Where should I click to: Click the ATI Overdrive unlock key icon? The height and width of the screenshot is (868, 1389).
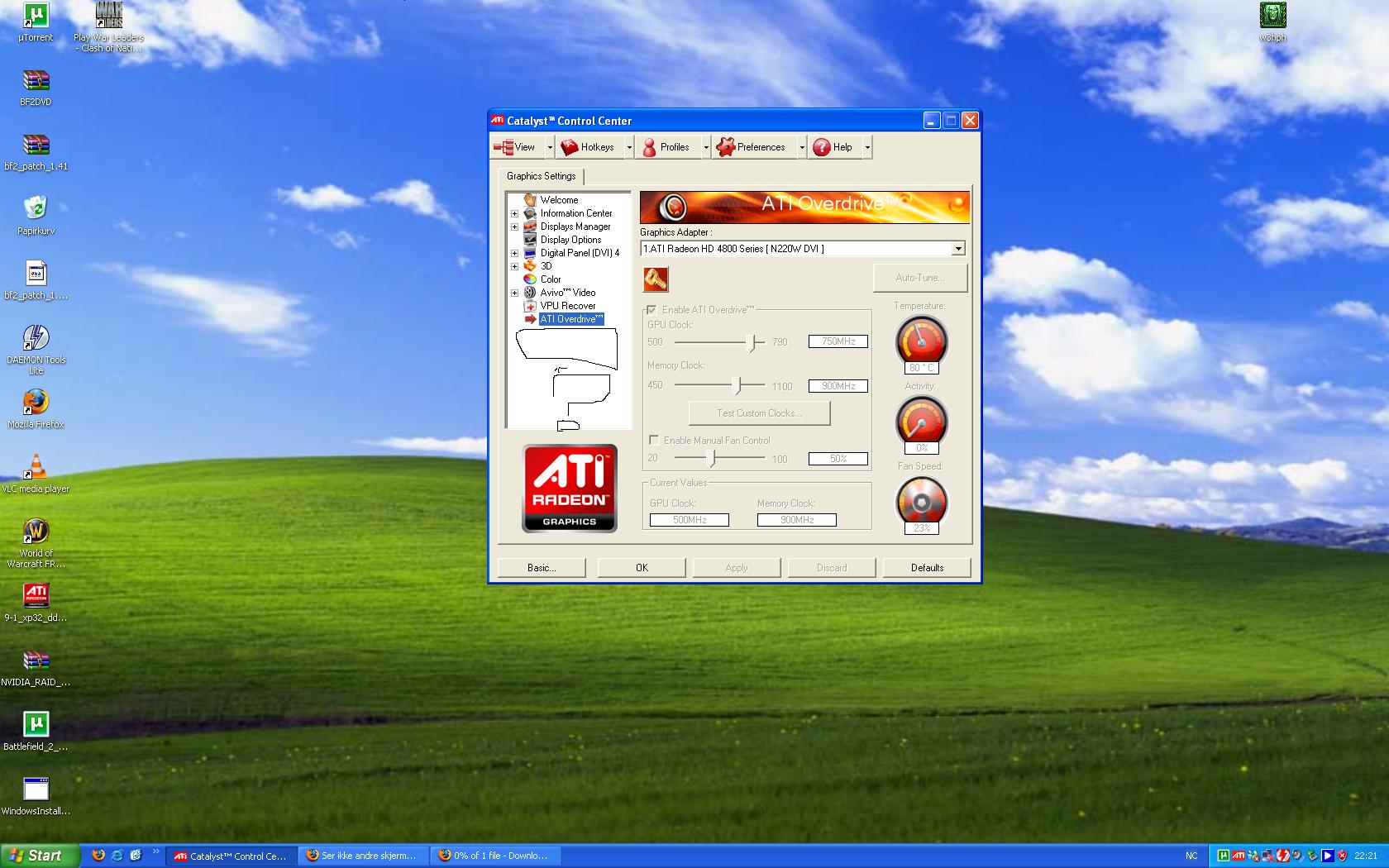click(x=656, y=279)
